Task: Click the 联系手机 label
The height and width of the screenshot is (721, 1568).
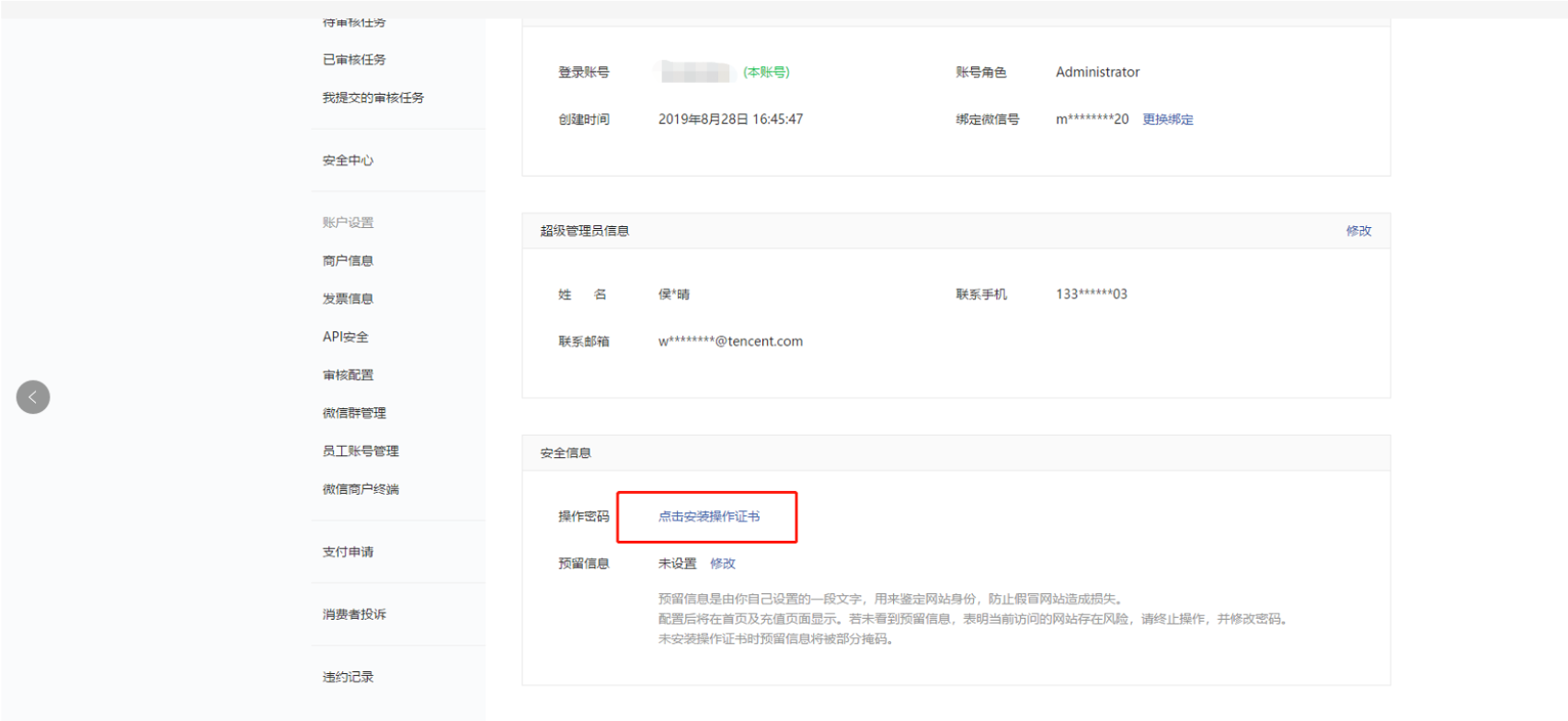Action: (980, 294)
